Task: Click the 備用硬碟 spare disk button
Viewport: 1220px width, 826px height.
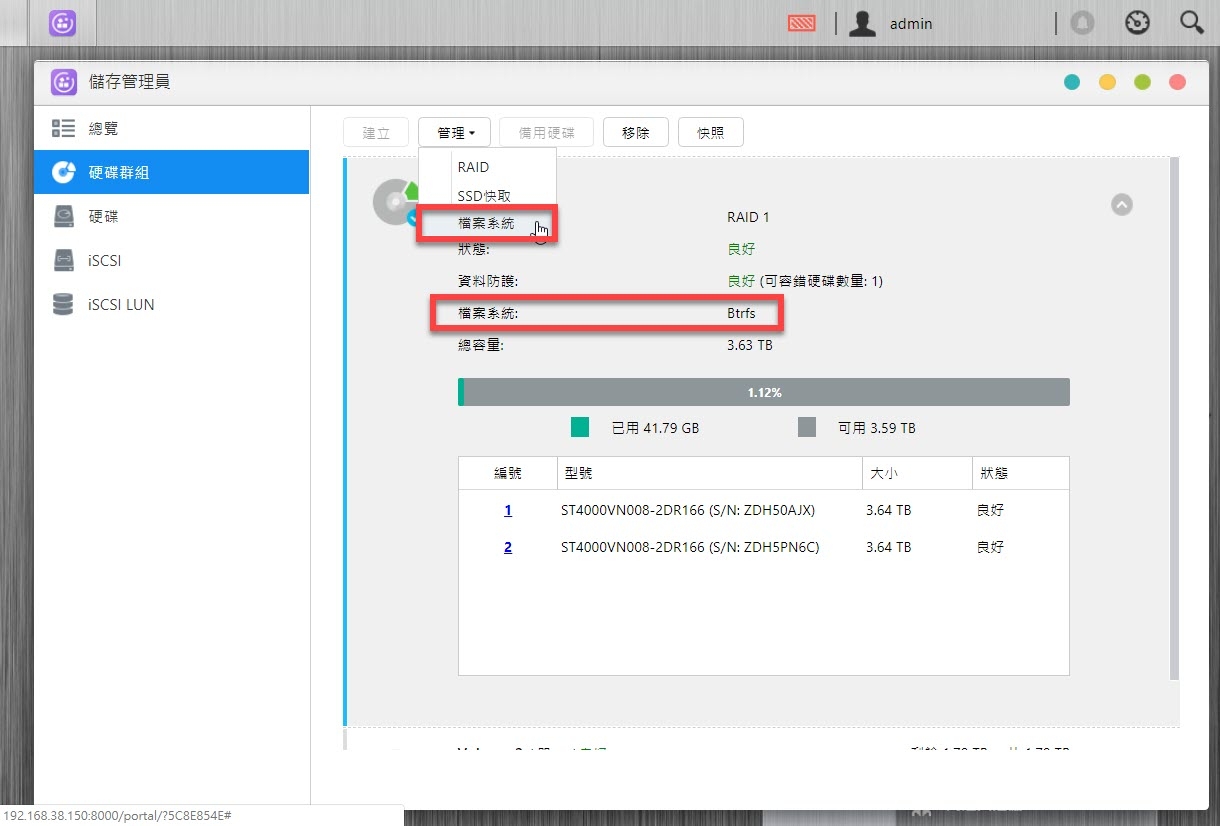Action: point(546,133)
